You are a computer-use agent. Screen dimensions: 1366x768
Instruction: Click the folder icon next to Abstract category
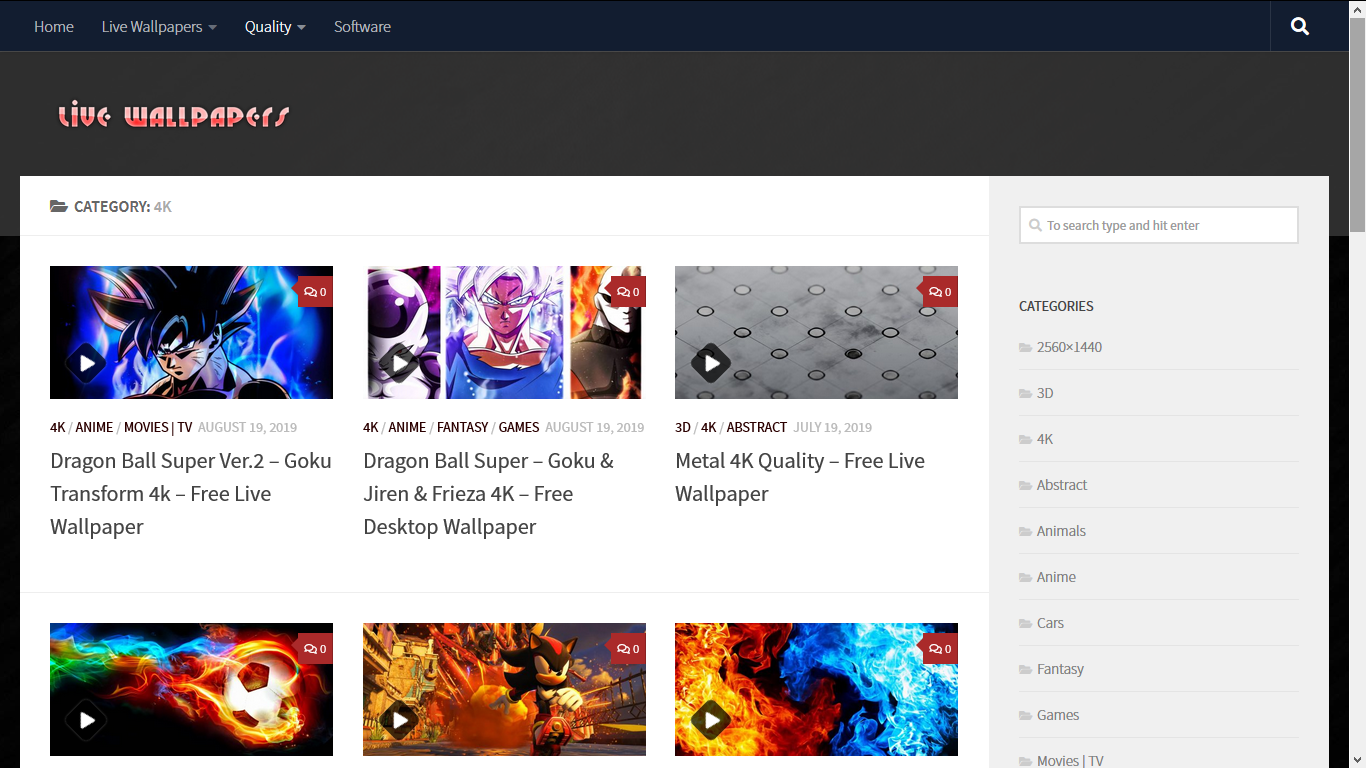tap(1025, 486)
